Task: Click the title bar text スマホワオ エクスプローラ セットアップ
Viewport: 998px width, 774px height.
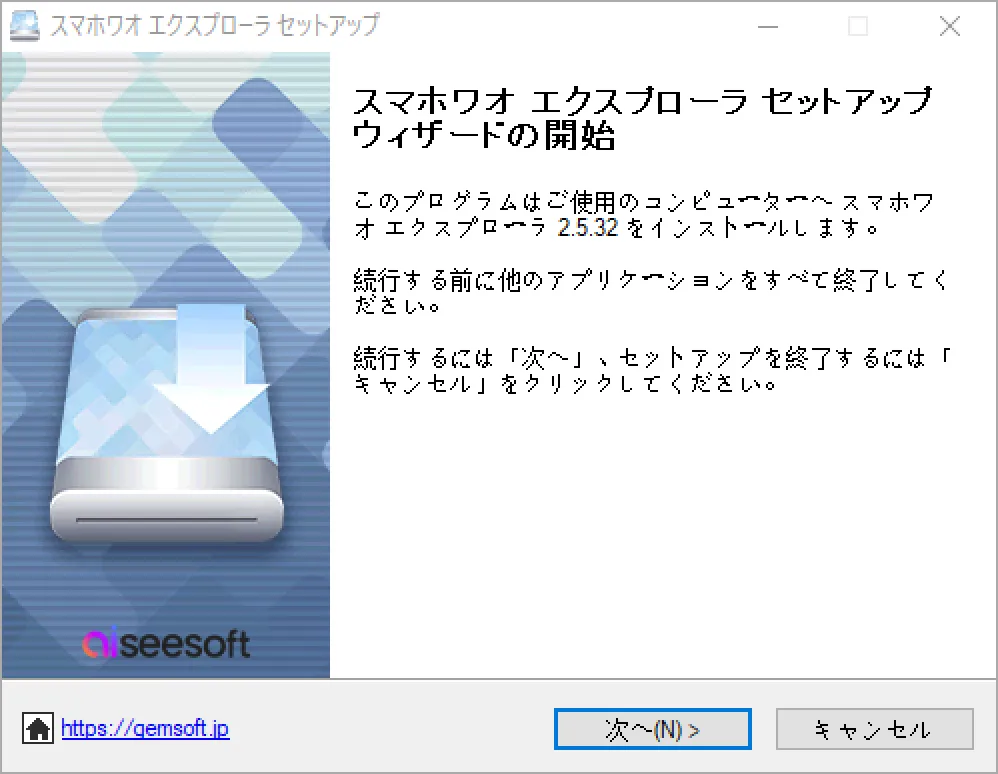Action: click(x=215, y=25)
